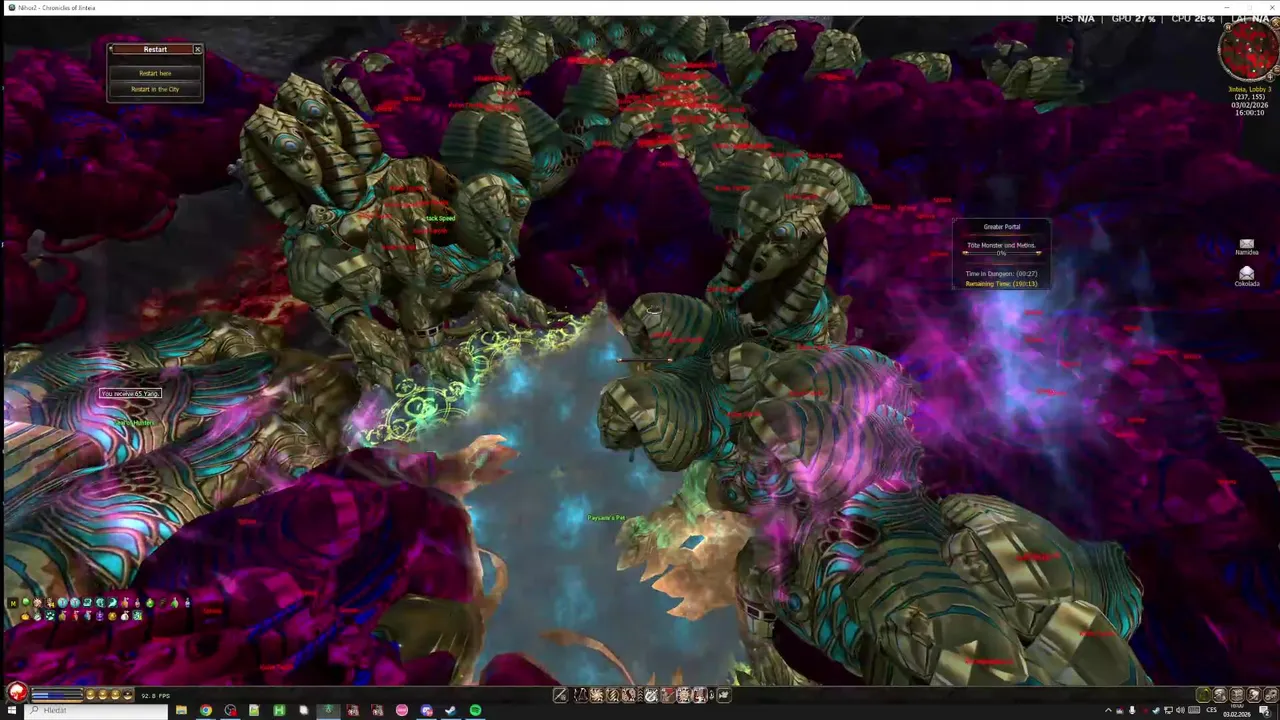
Task: Expand the system tray hidden icons chevron
Action: pyautogui.click(x=1108, y=710)
